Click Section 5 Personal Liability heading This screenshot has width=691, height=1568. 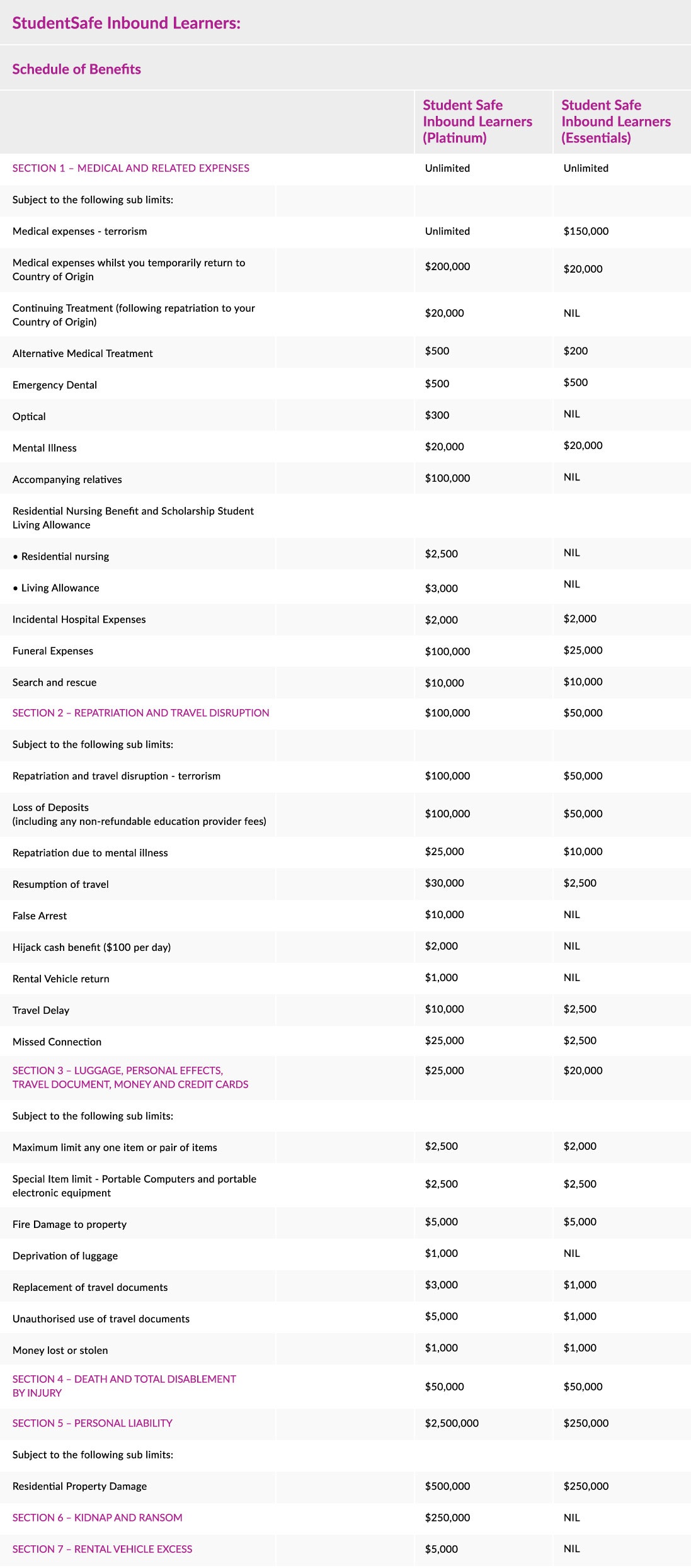pos(92,1423)
